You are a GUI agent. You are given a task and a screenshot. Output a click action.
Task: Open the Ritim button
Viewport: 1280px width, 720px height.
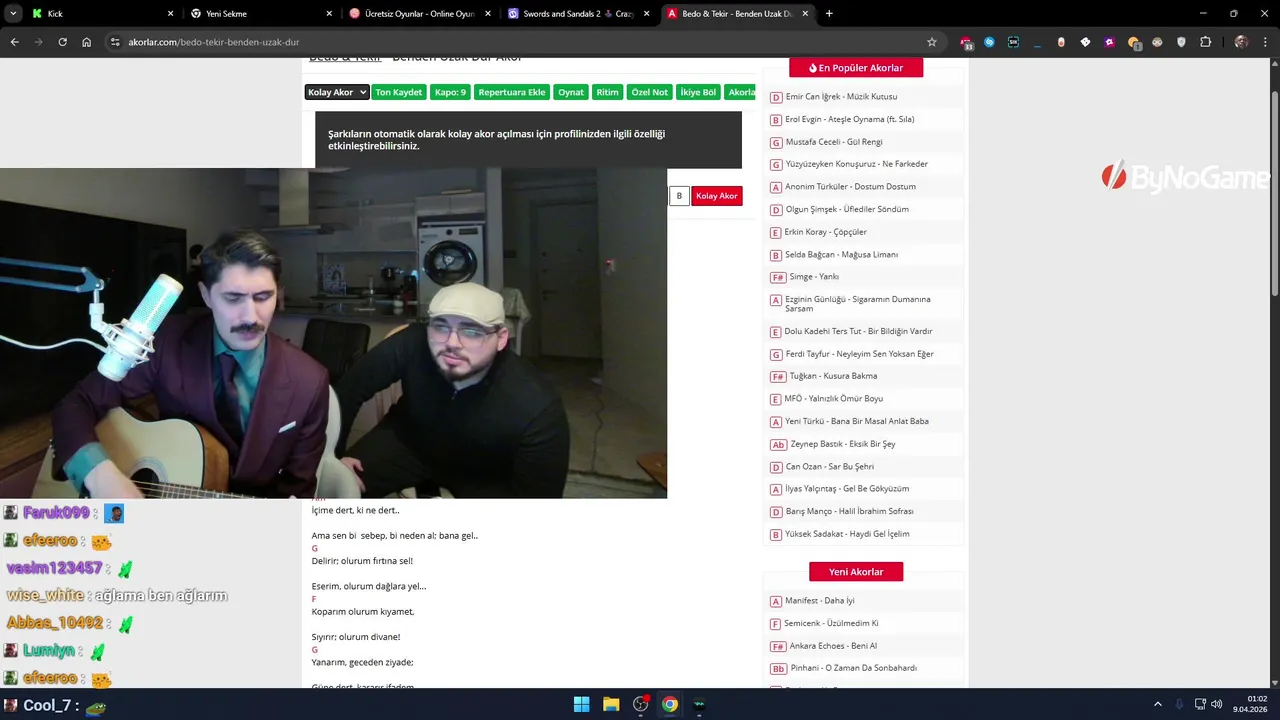[608, 92]
